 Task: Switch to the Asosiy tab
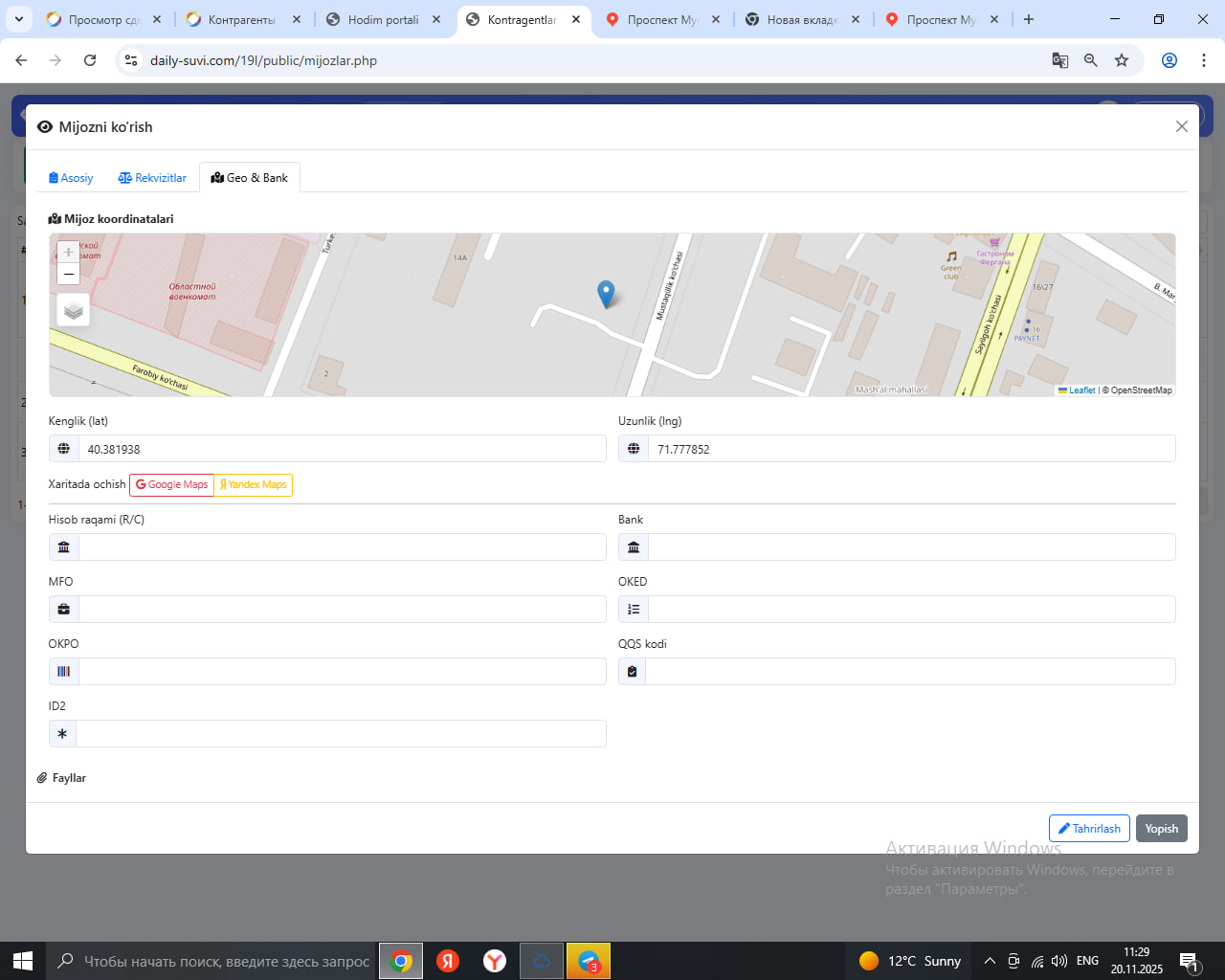click(x=71, y=178)
